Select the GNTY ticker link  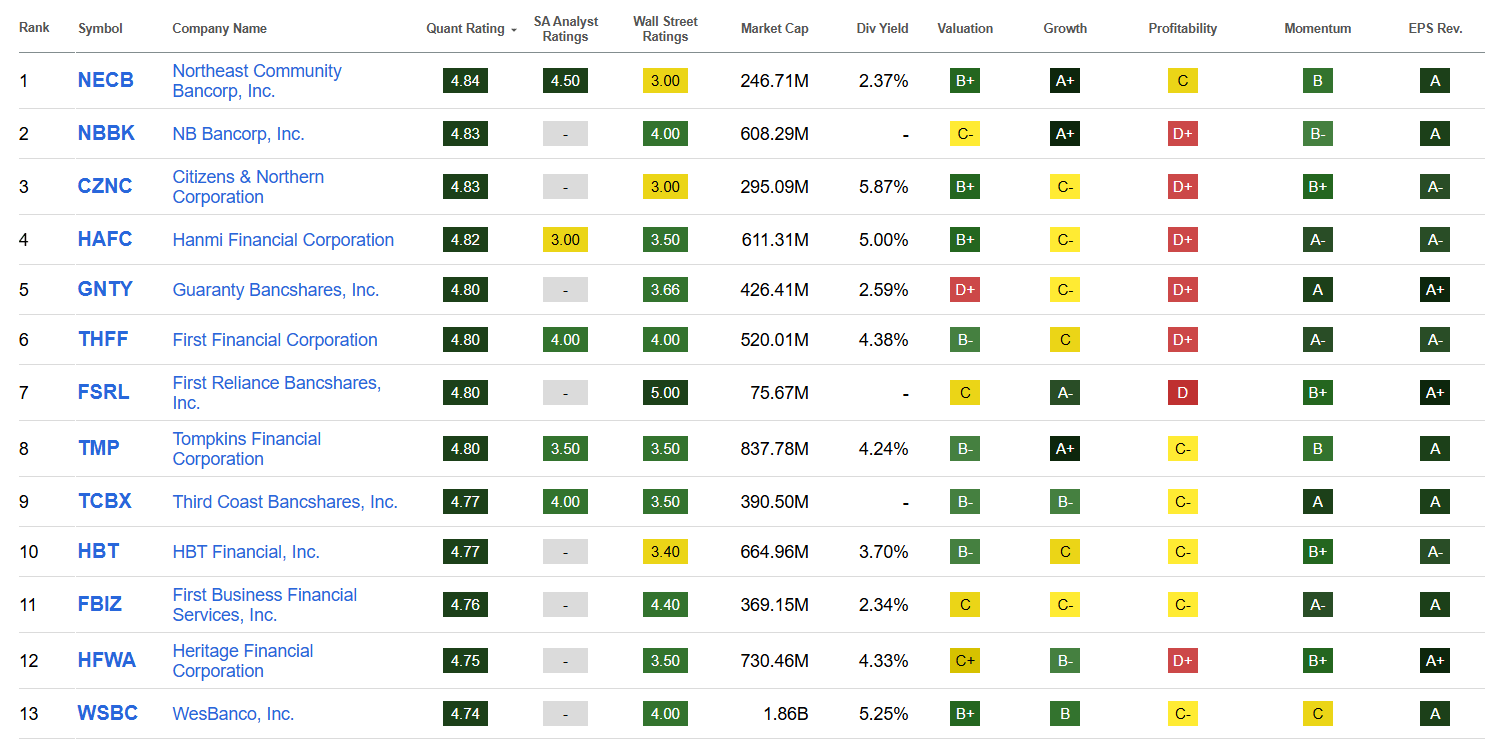pyautogui.click(x=105, y=290)
